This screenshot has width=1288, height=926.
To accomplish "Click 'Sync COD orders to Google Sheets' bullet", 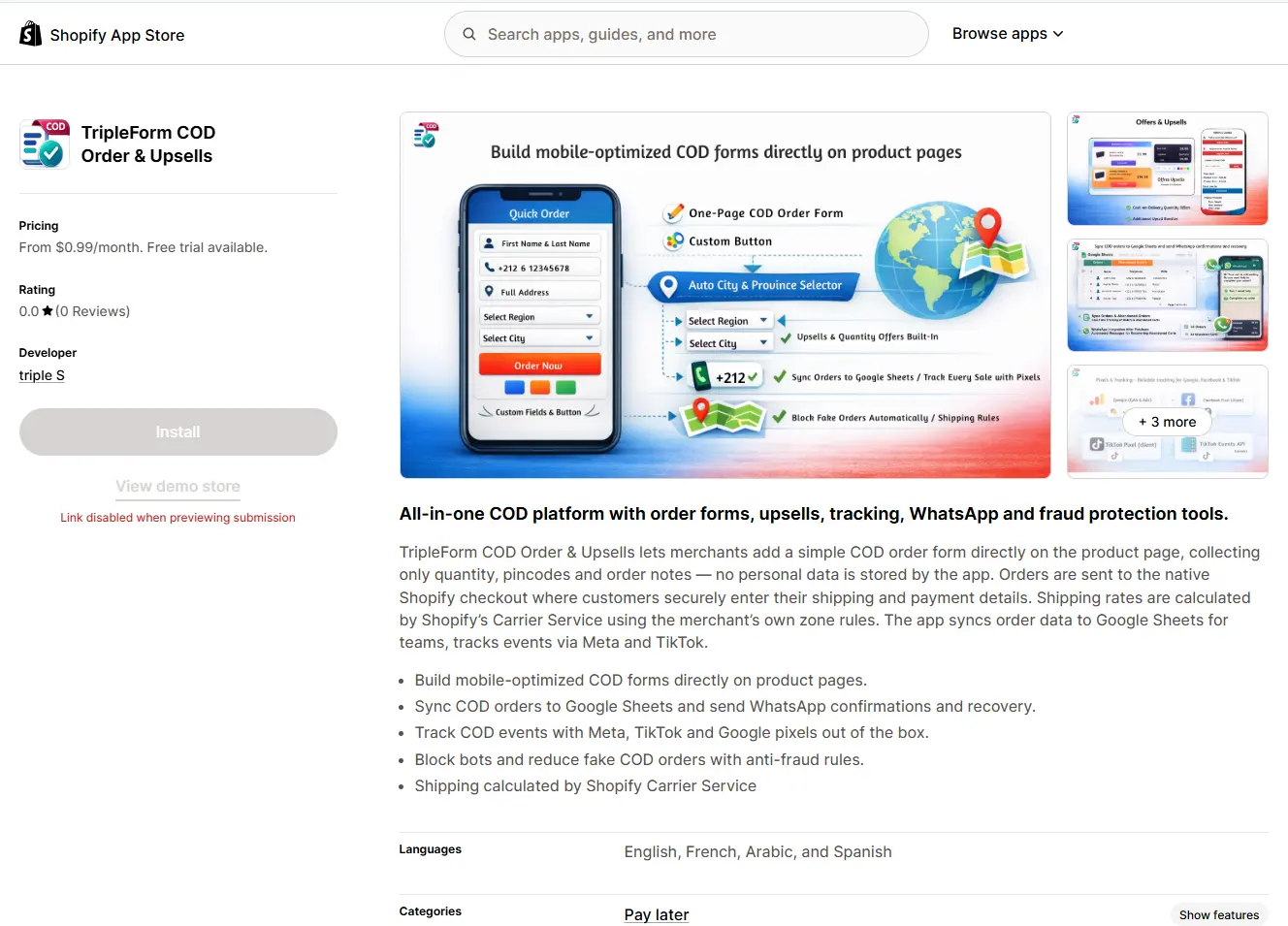I will [x=725, y=707].
